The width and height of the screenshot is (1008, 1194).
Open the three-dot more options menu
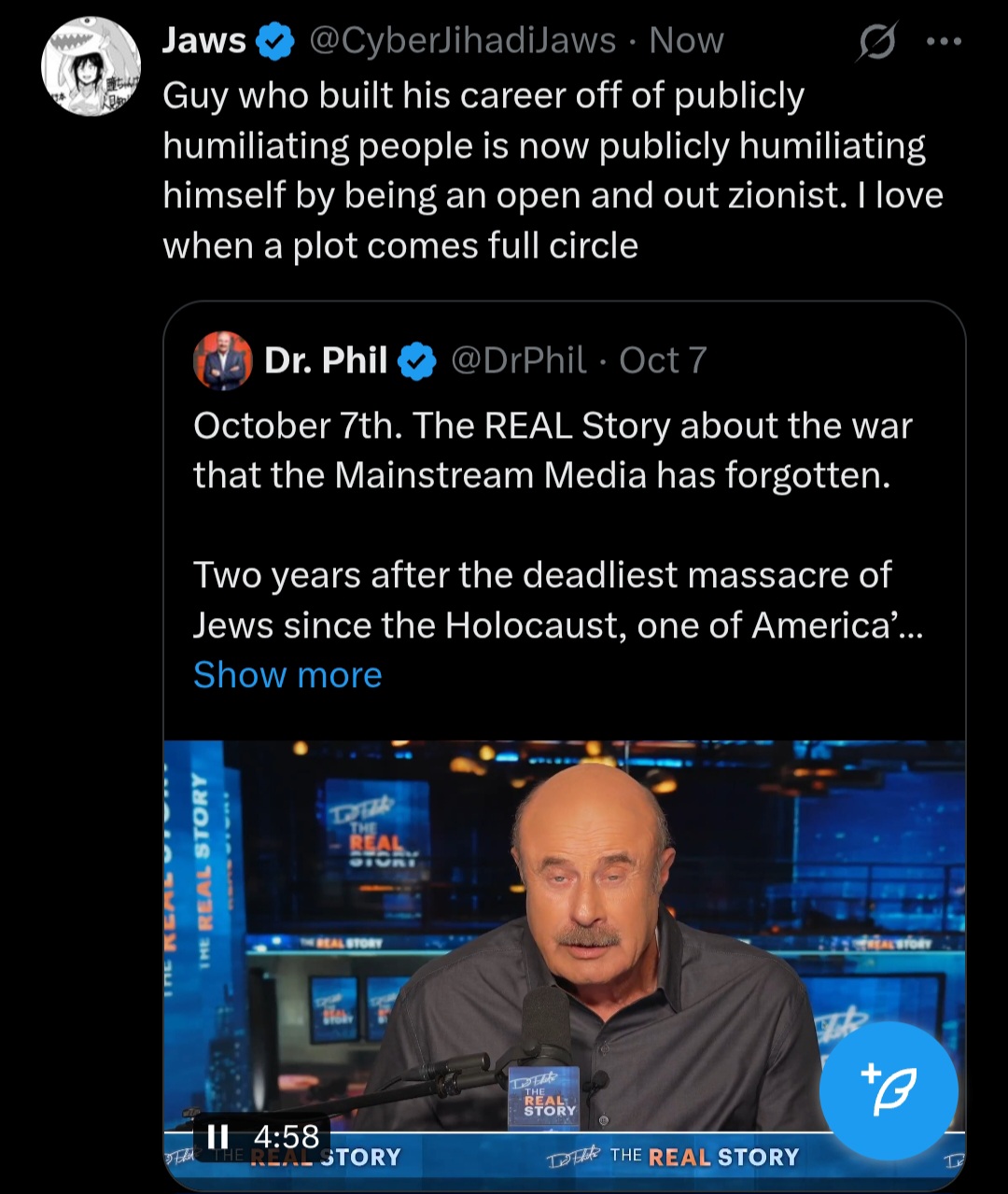[x=945, y=42]
